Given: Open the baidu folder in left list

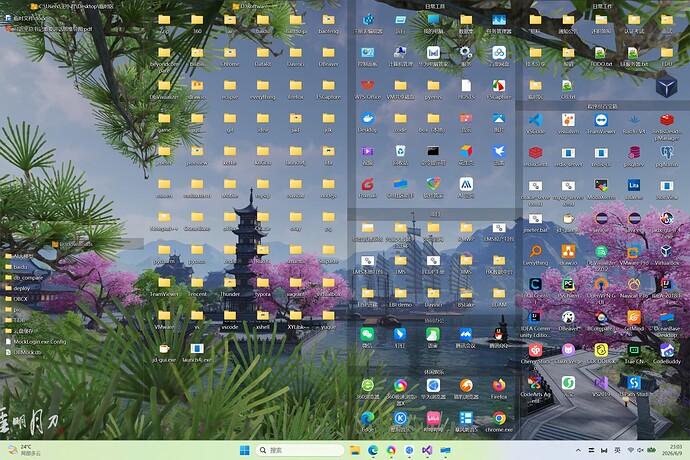Looking at the screenshot, I should pyautogui.click(x=16, y=267).
